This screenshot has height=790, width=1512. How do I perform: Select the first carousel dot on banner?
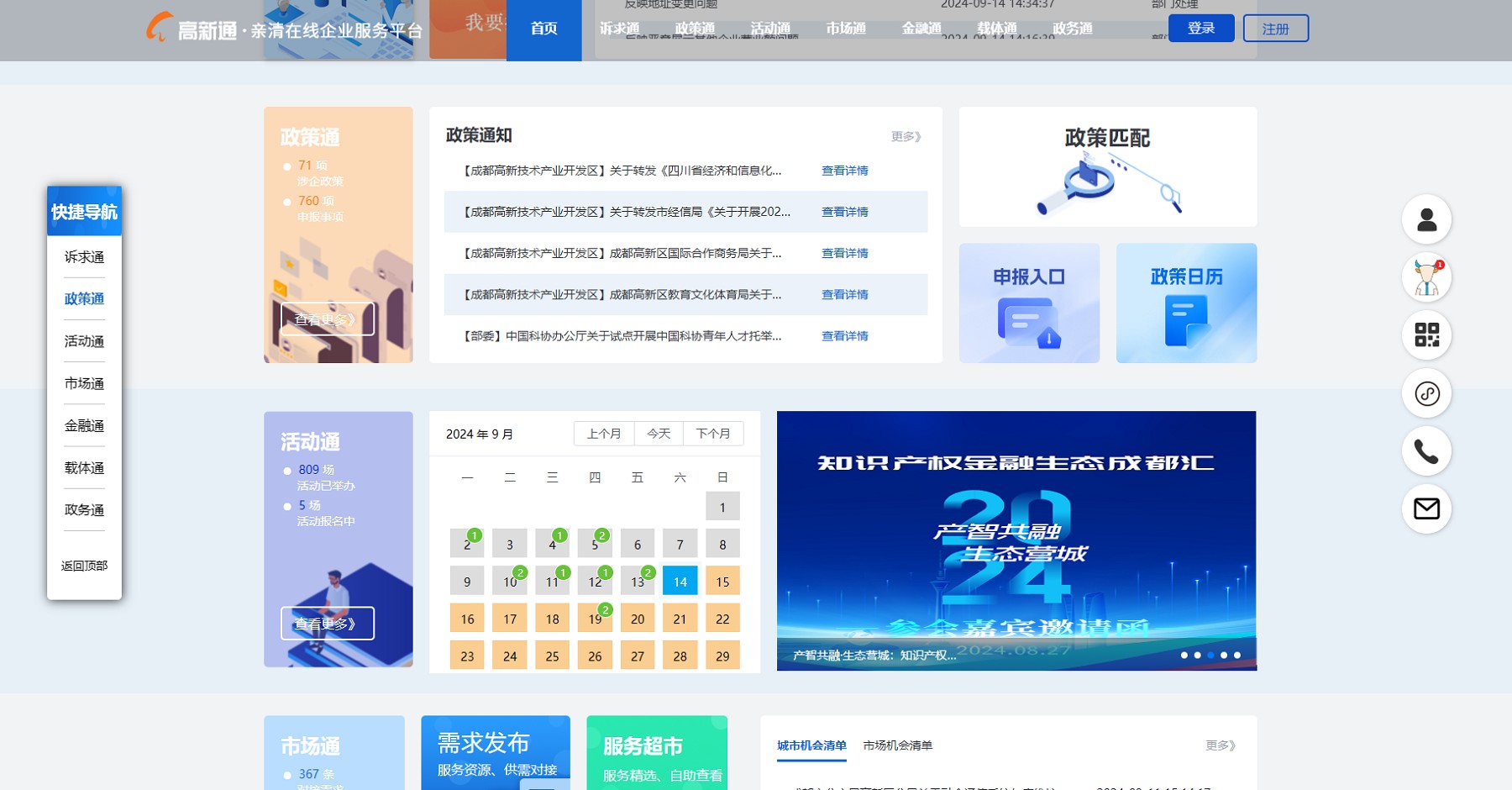[1184, 655]
